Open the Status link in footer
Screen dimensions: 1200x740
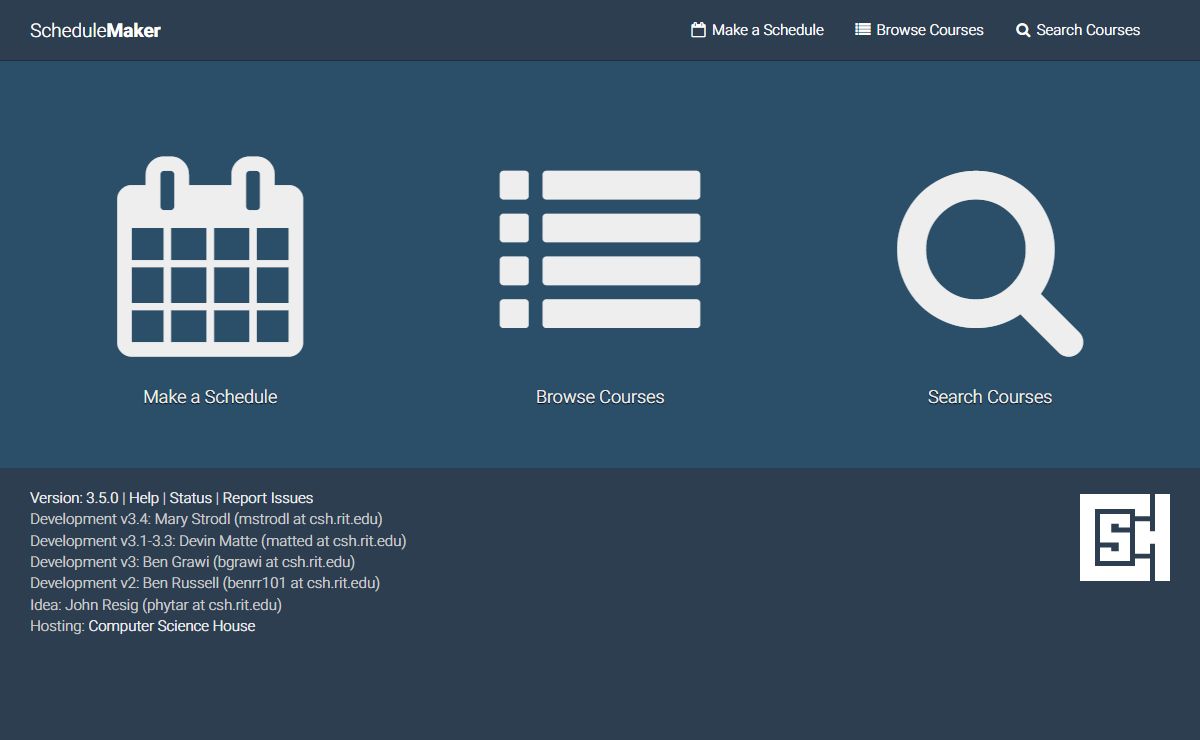(x=191, y=498)
